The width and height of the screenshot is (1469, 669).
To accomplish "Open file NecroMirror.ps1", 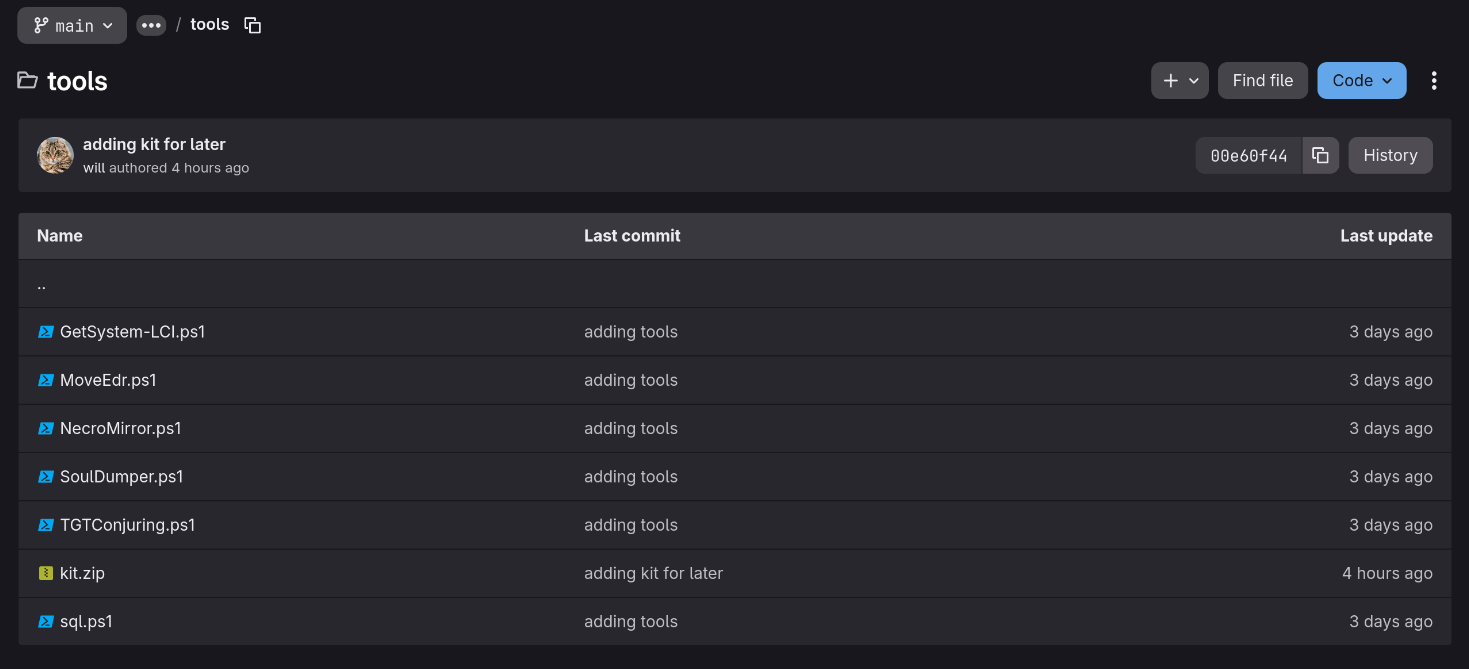I will coord(121,428).
